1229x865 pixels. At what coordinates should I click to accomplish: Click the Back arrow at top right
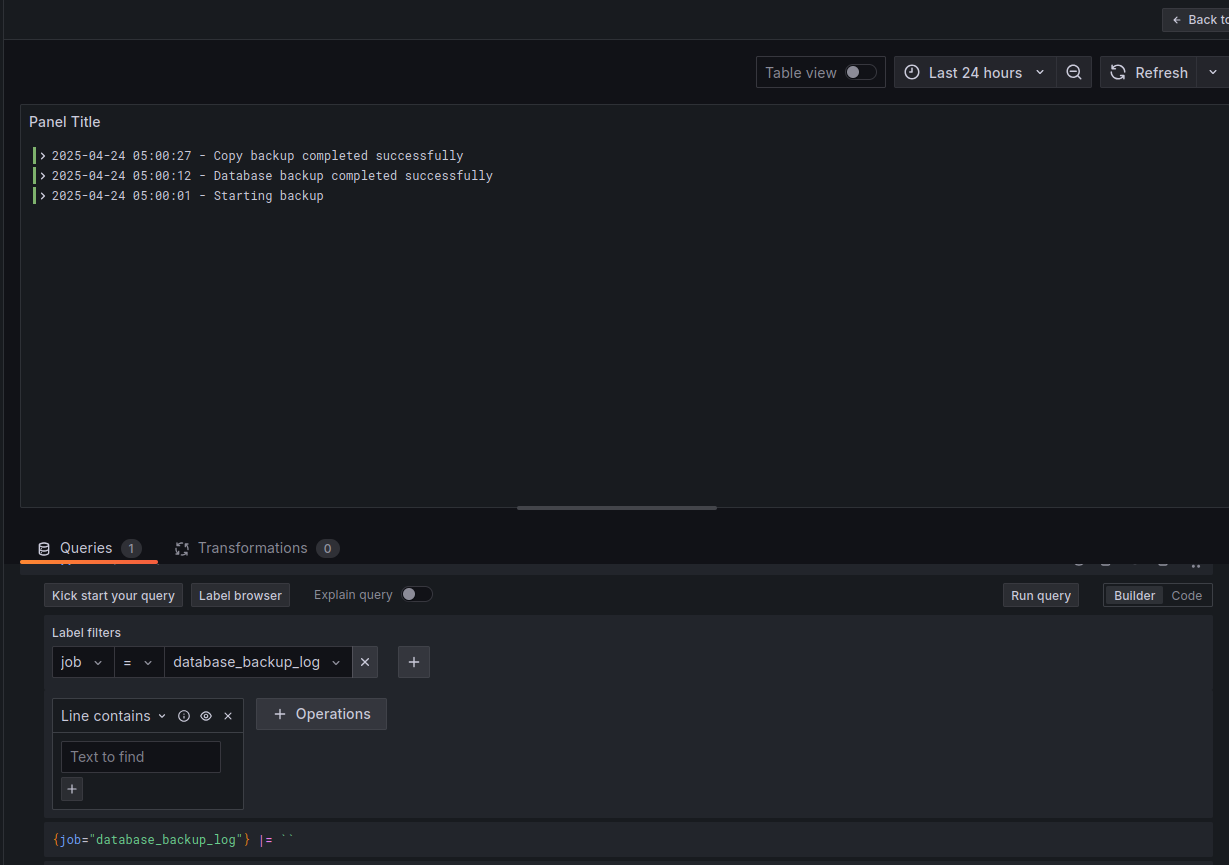[1179, 19]
